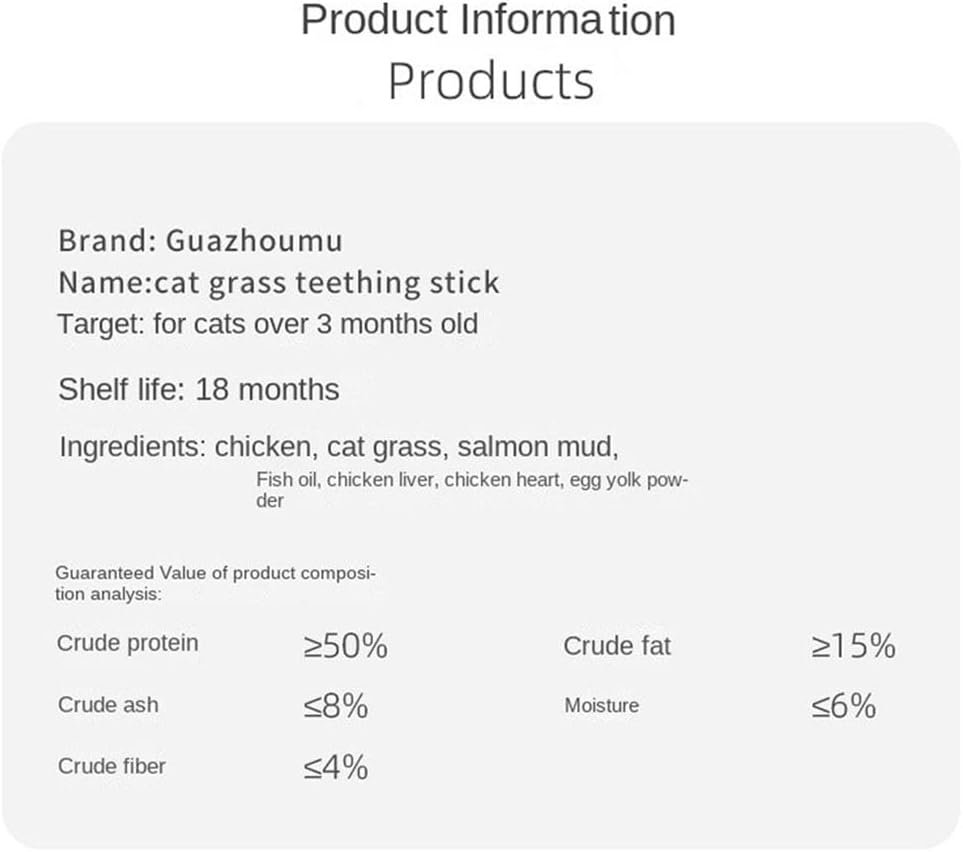Click the Target: cats over 3 months text
The image size is (963, 852).
[x=268, y=324]
